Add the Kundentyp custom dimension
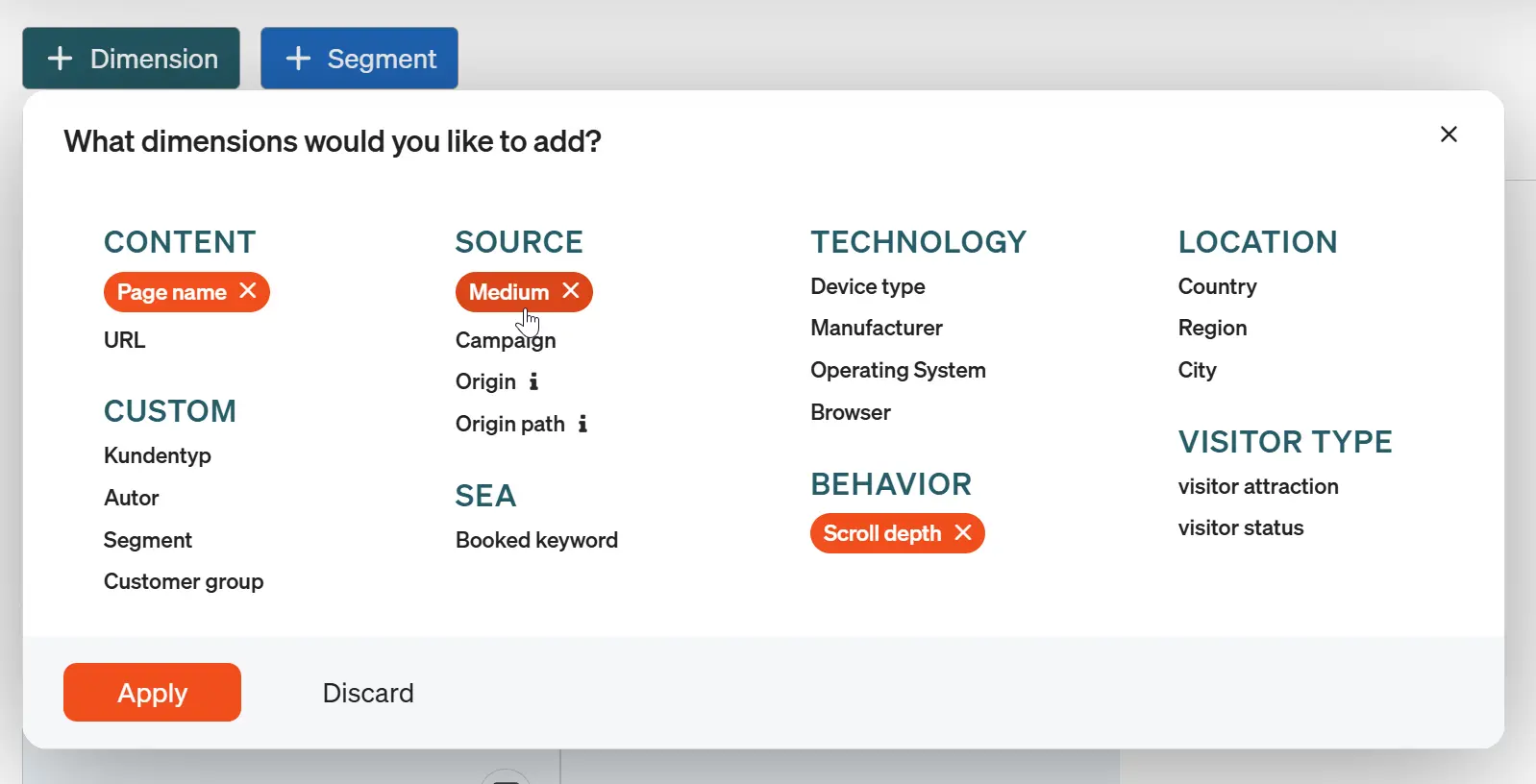Screen dimensions: 1536x784 pyautogui.click(x=158, y=455)
